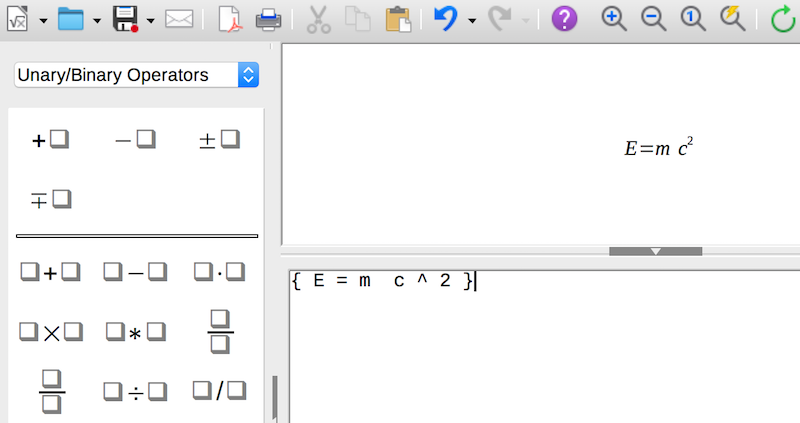Image resolution: width=800 pixels, height=423 pixels.
Task: Click the Print icon
Action: click(x=268, y=19)
